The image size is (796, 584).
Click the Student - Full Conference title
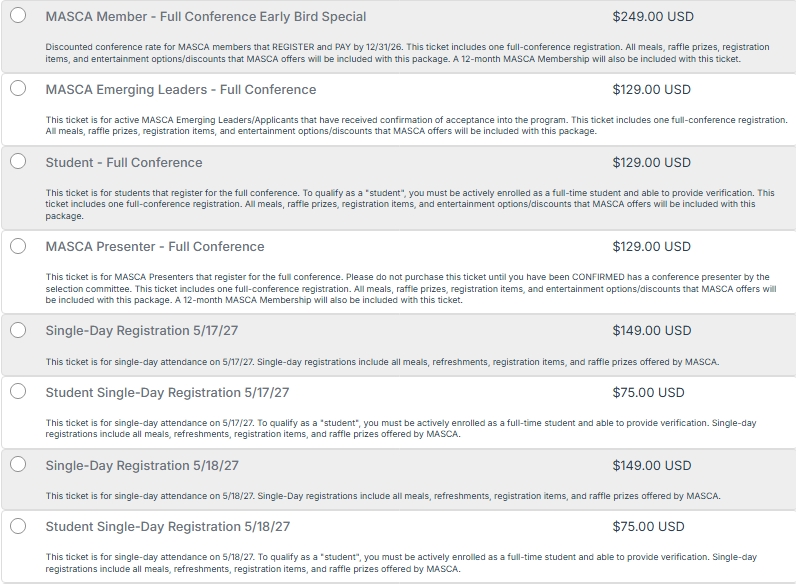(x=124, y=163)
